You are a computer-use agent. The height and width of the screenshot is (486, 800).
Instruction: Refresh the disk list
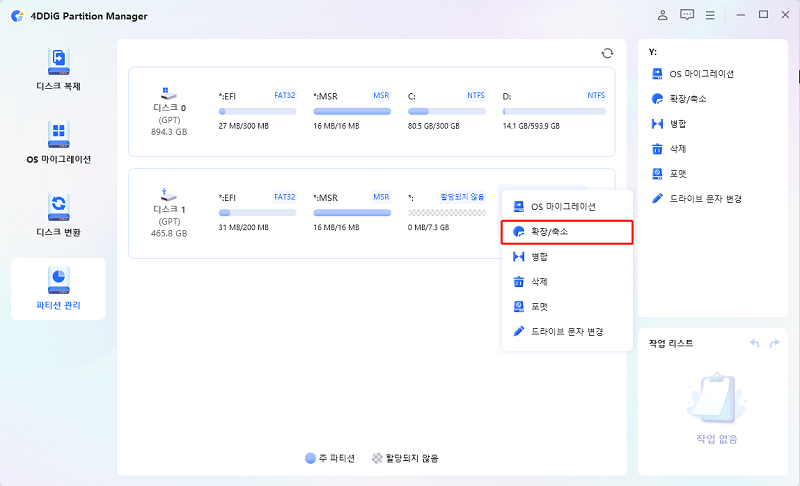[x=607, y=53]
